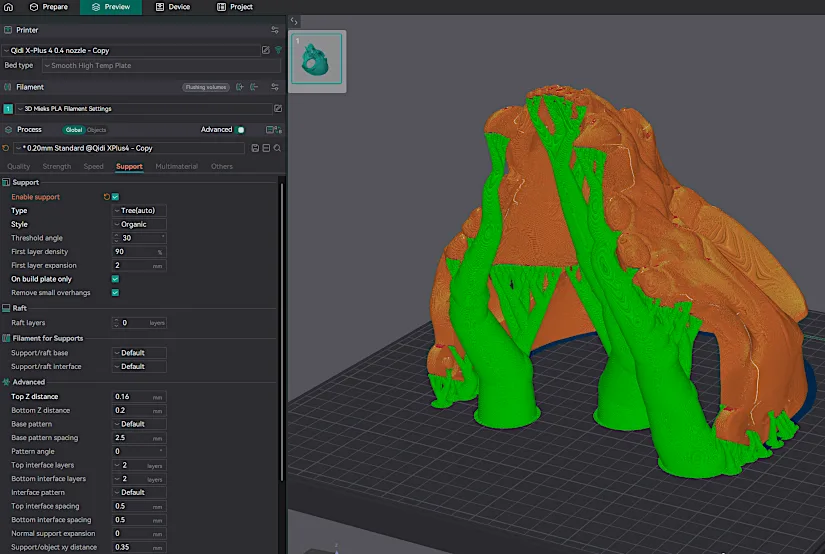
Task: Click the collapse sidebar arrows icon
Action: (x=294, y=21)
